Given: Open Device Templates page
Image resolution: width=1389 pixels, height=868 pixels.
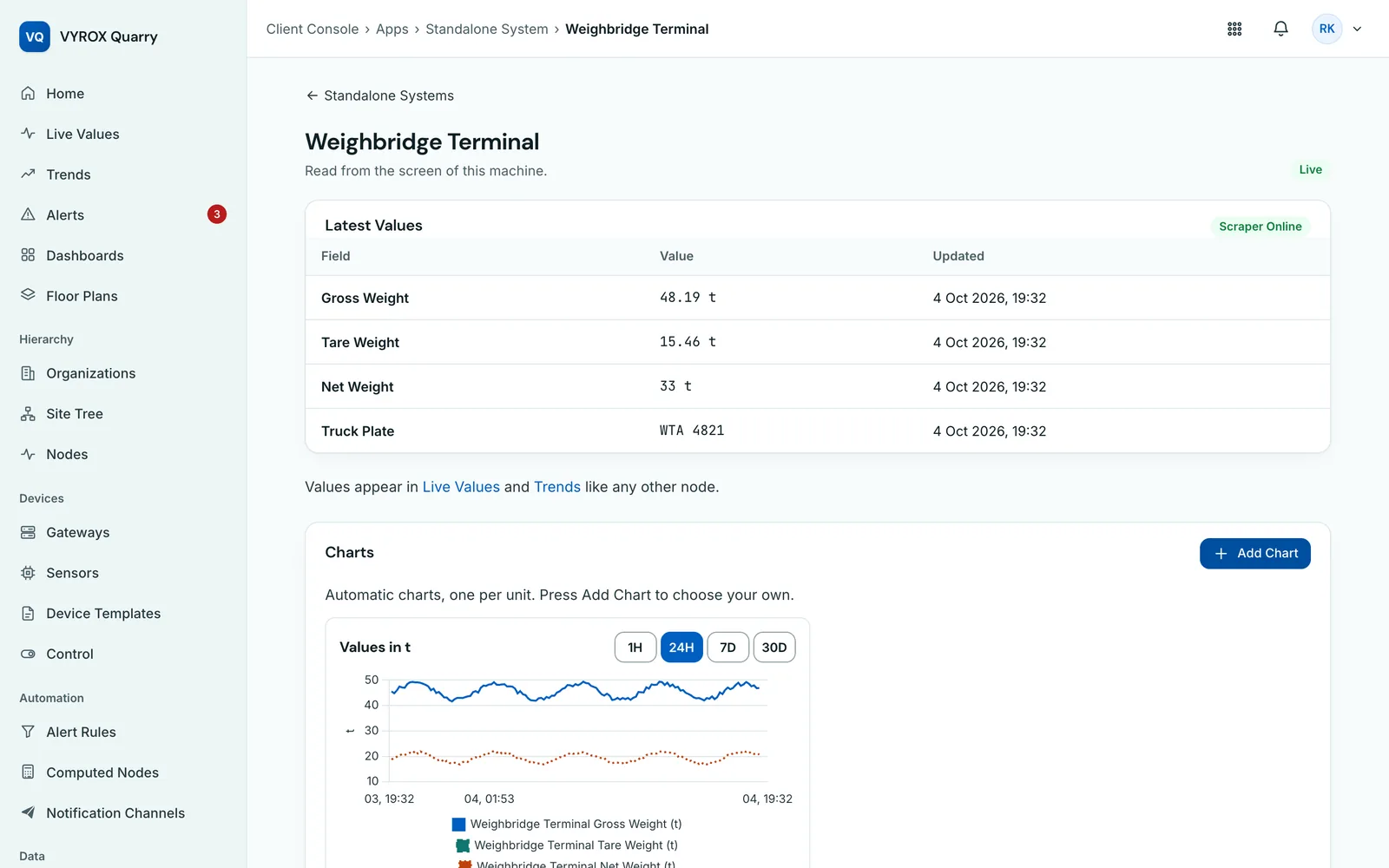Looking at the screenshot, I should [x=103, y=614].
